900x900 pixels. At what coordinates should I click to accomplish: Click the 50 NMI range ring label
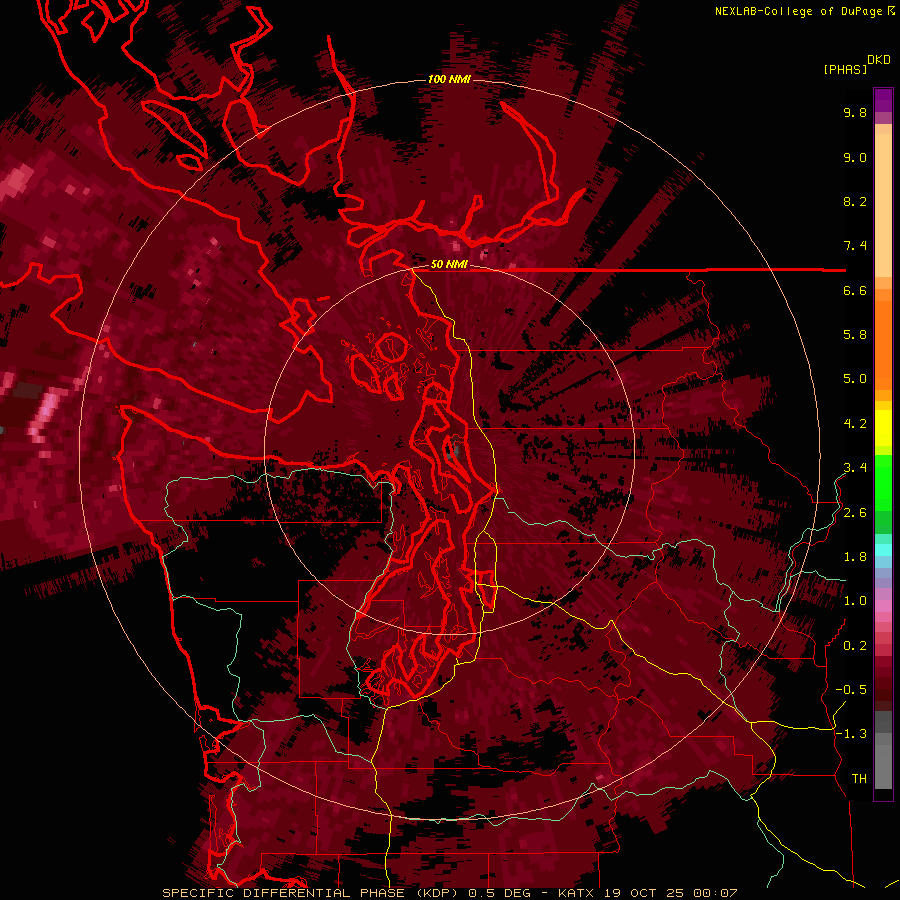449,265
